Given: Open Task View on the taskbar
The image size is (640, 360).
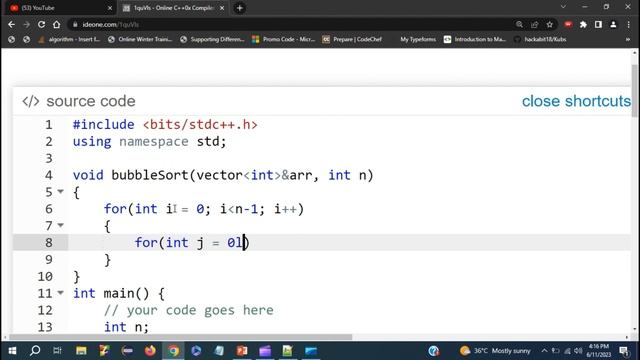Looking at the screenshot, I should click(x=58, y=351).
